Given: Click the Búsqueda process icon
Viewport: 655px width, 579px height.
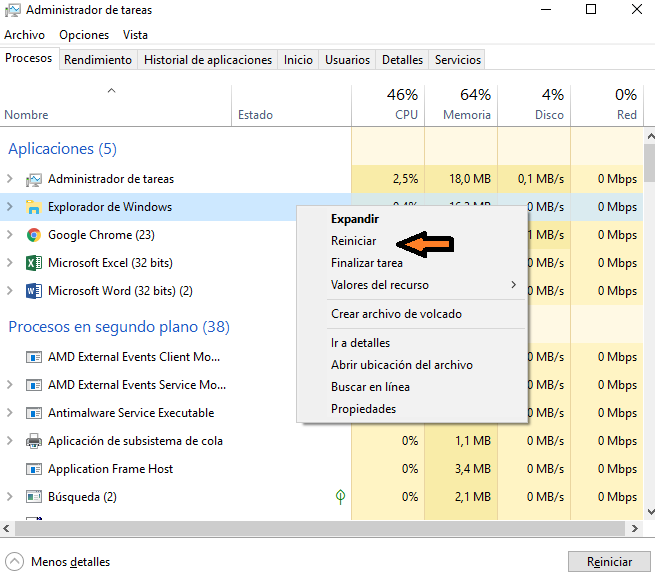Looking at the screenshot, I should tap(33, 497).
